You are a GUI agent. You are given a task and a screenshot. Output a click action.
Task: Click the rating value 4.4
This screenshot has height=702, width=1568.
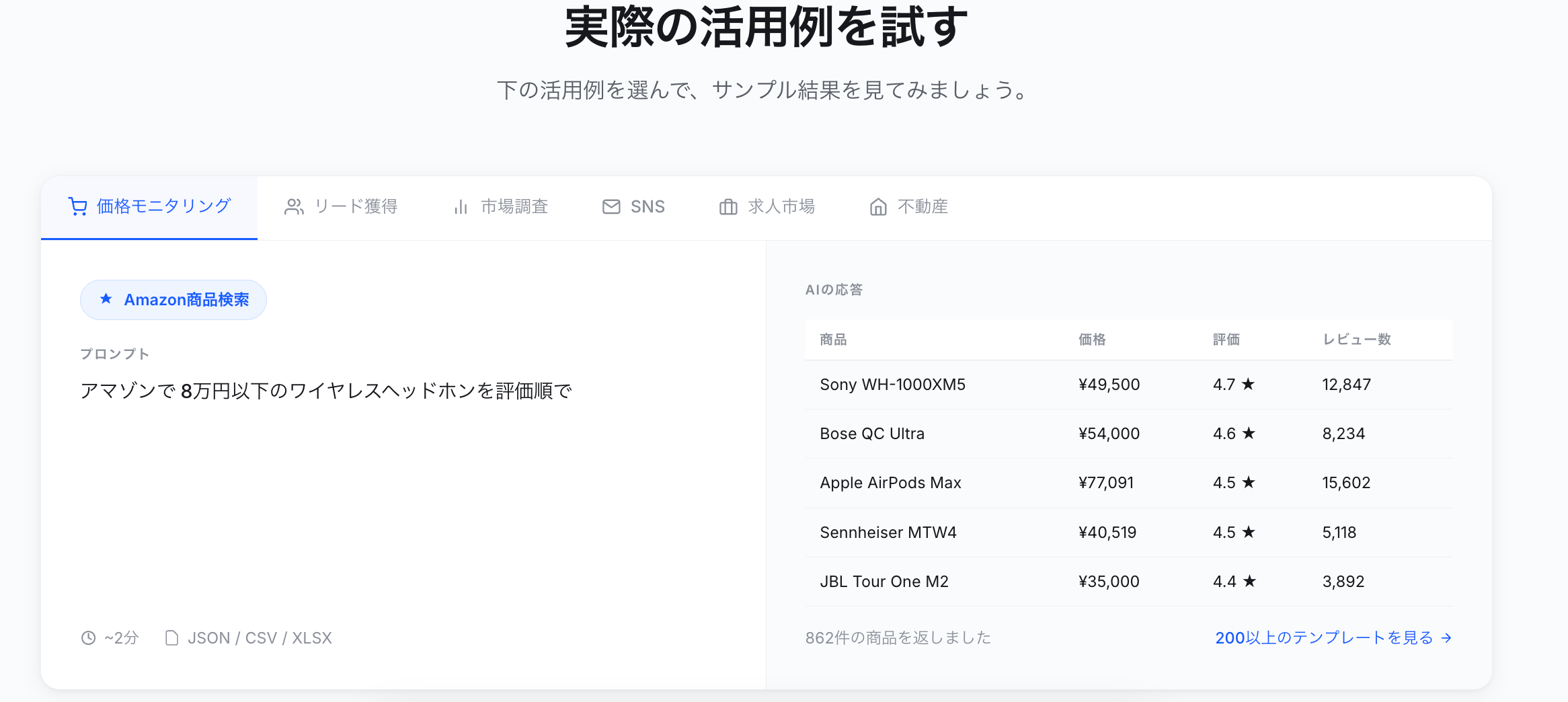tap(1224, 582)
